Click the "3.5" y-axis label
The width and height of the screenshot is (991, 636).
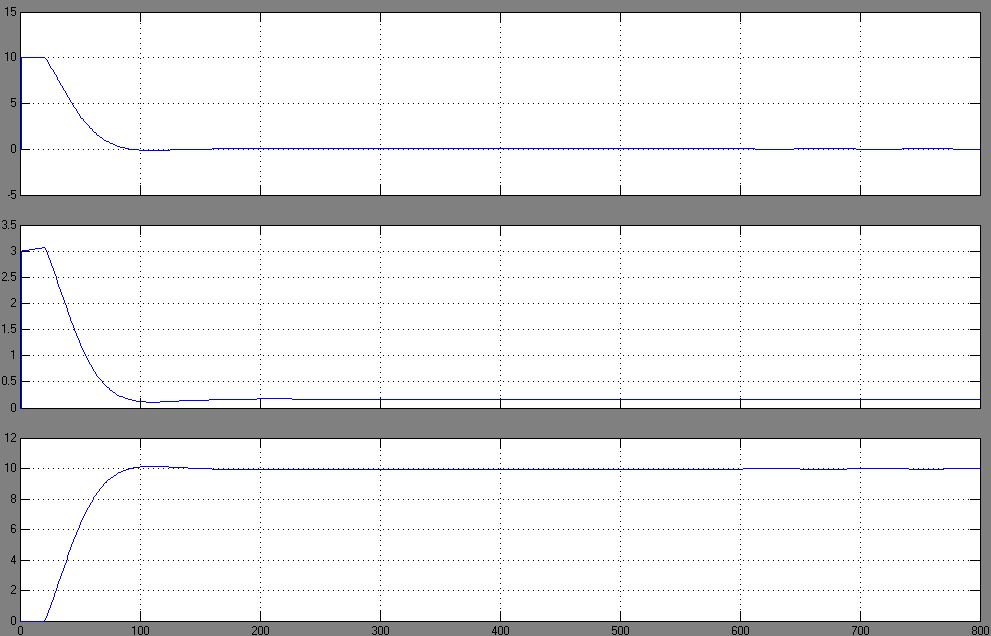point(9,225)
